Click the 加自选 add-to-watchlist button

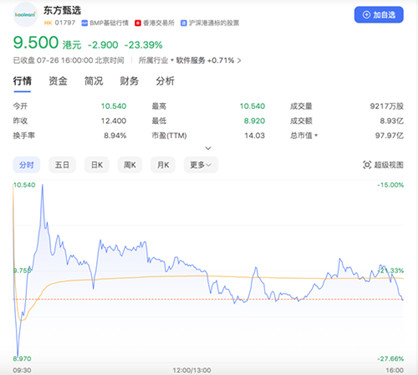pos(379,15)
